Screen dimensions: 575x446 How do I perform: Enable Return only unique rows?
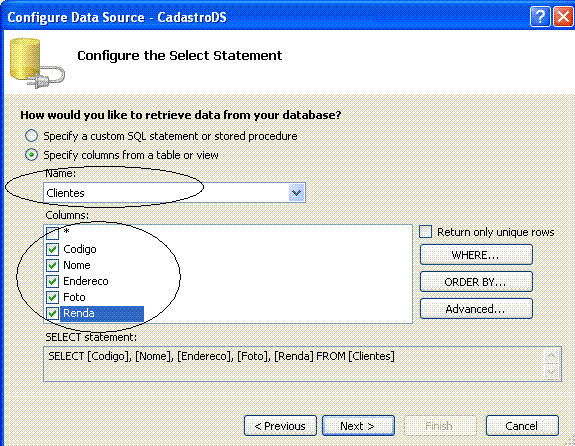425,232
